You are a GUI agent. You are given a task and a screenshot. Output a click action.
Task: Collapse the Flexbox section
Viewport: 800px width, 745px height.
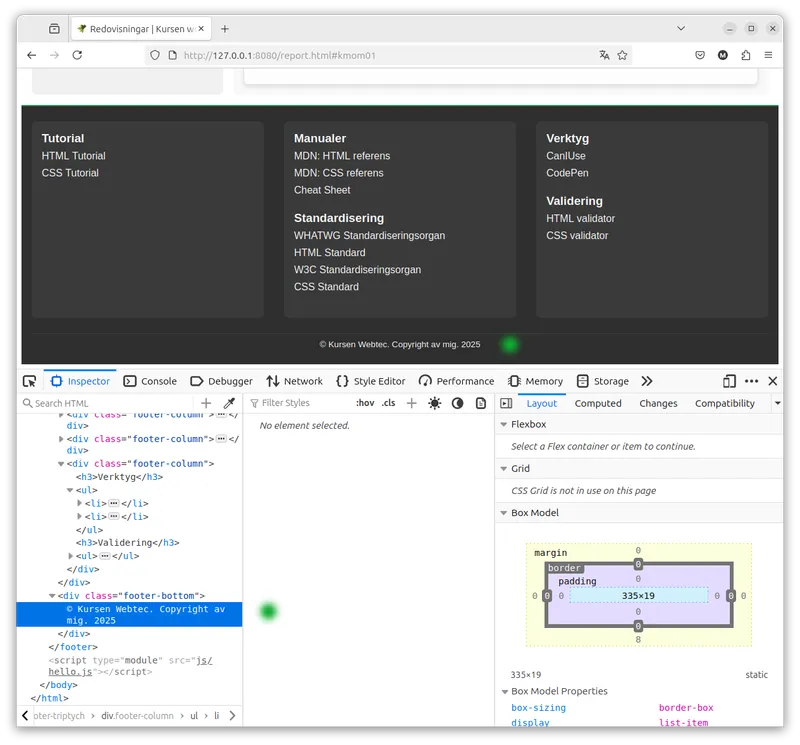pos(504,425)
